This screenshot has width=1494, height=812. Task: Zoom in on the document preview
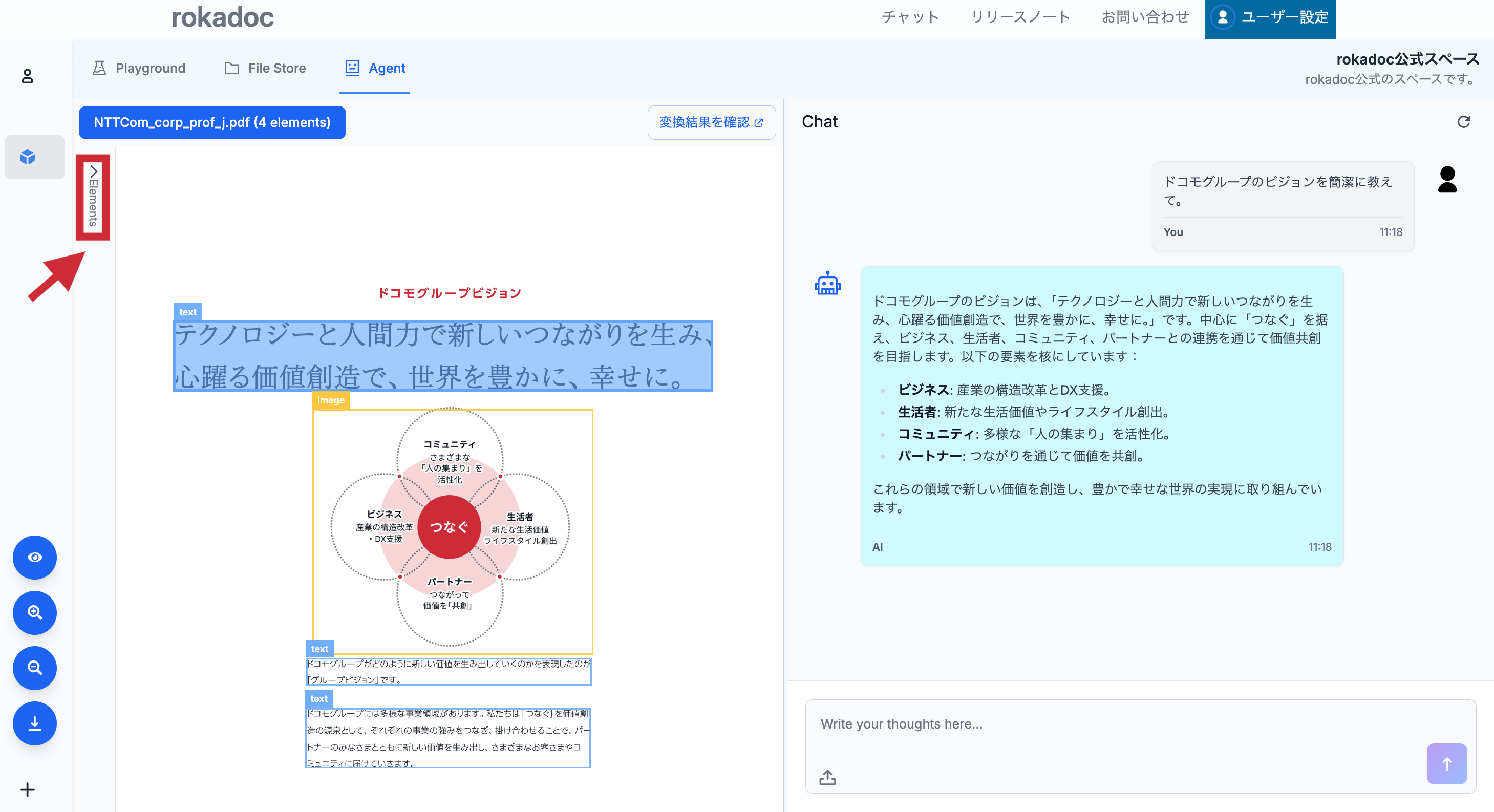pos(35,612)
